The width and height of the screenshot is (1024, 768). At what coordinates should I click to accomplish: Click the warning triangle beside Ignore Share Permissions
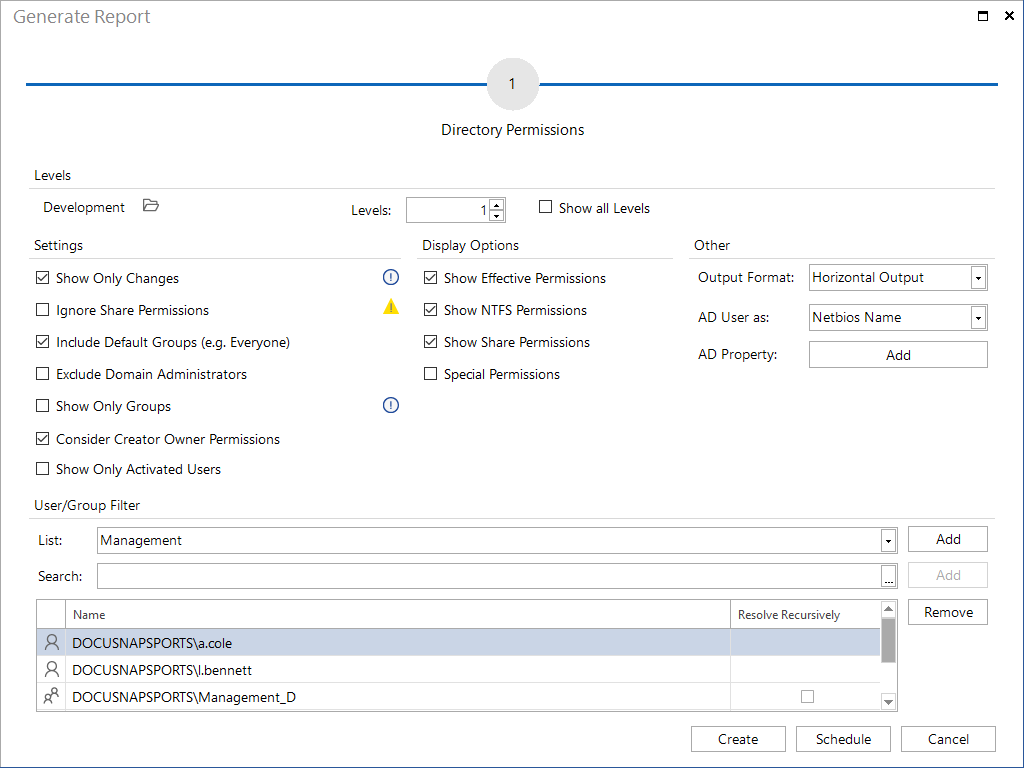point(391,306)
